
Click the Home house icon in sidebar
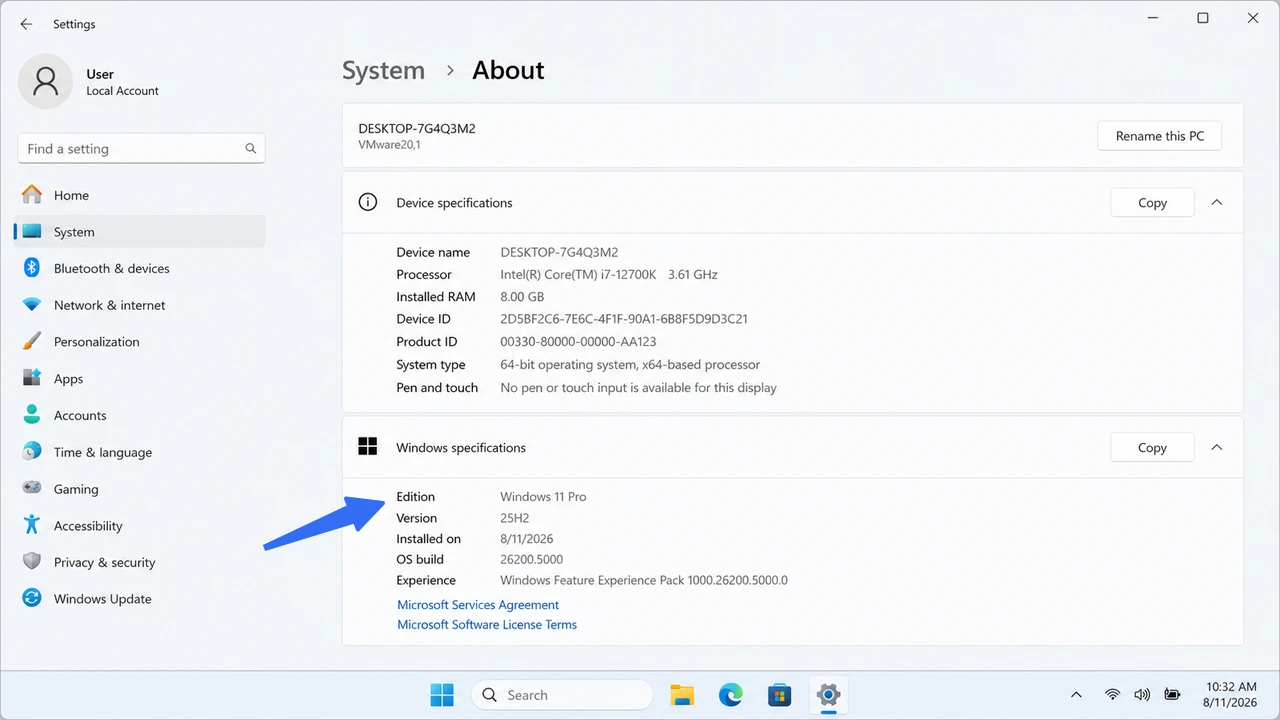(32, 195)
